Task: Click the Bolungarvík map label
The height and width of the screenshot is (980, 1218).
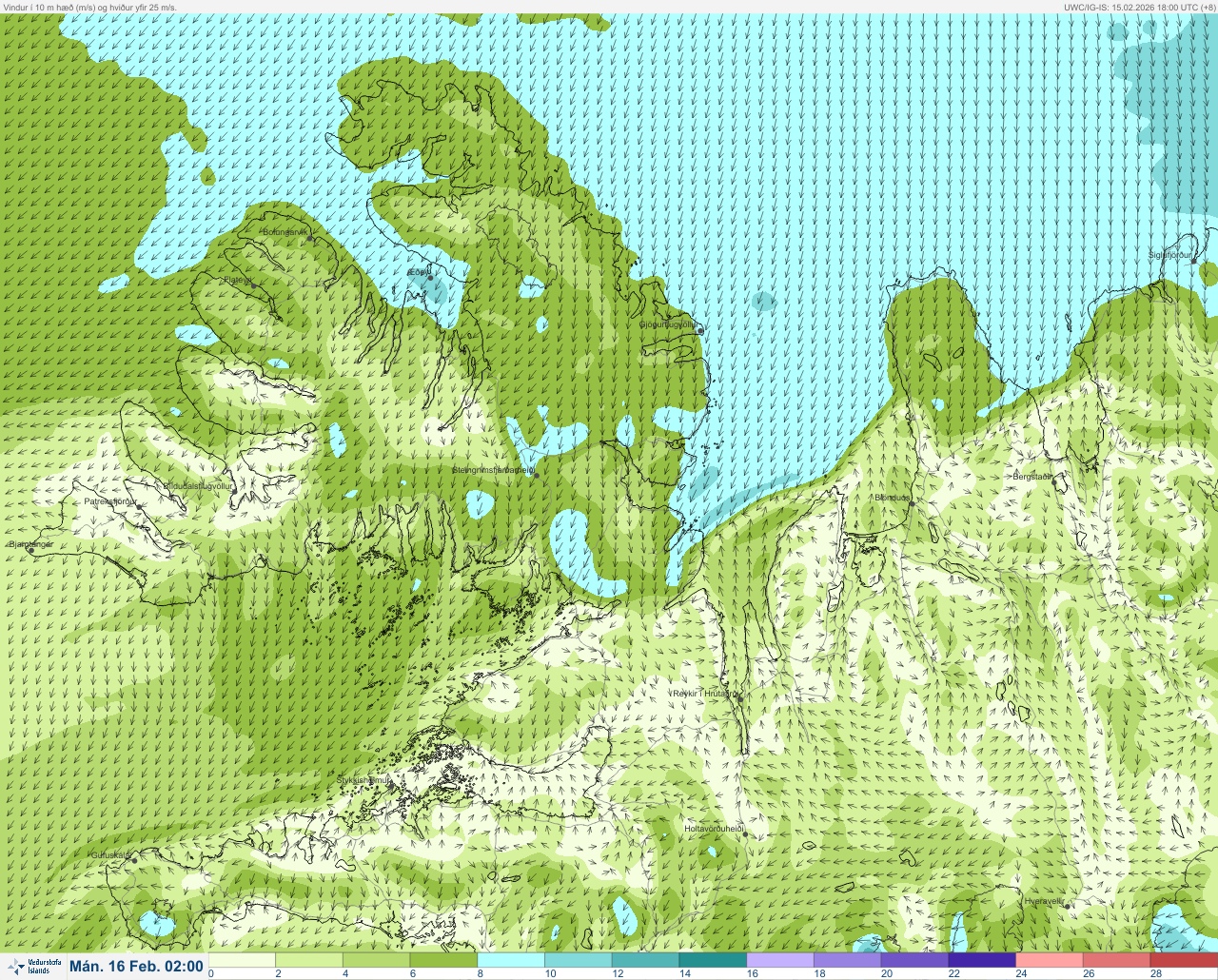Action: point(285,232)
